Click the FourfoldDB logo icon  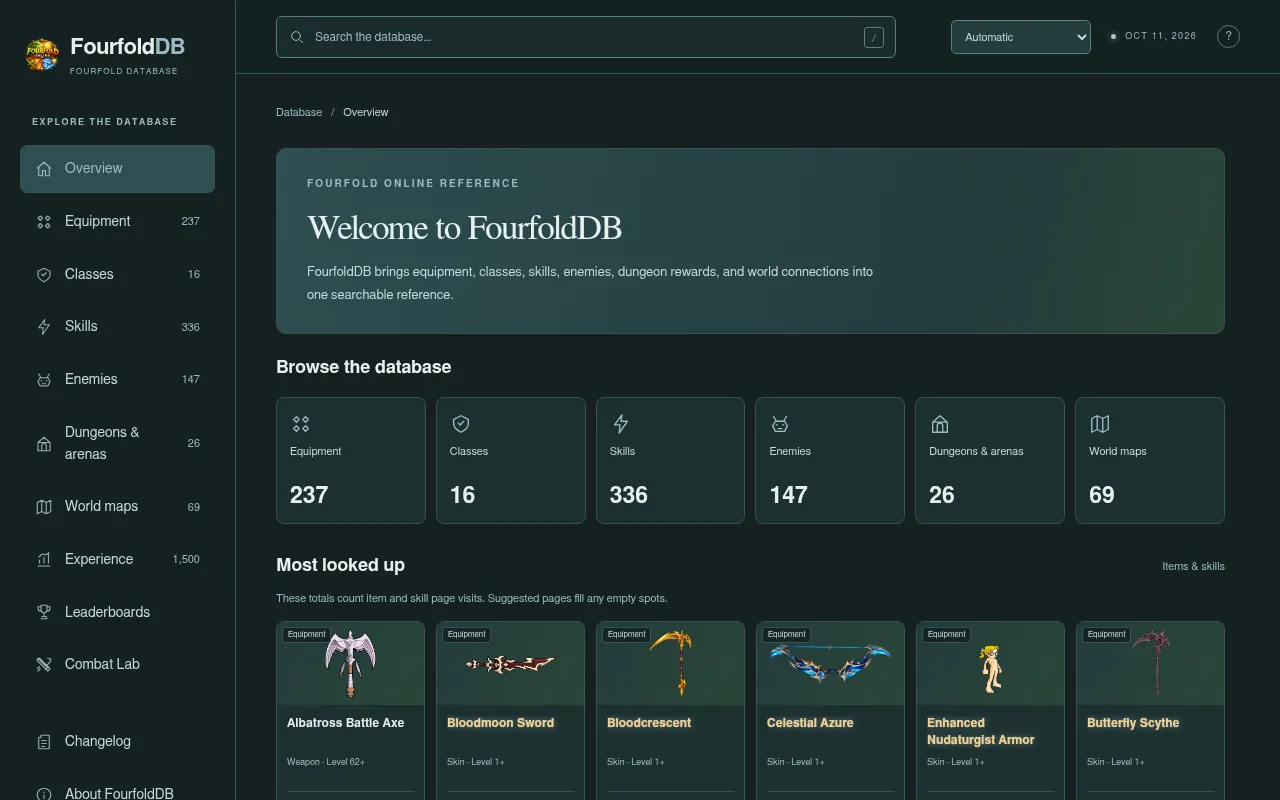click(x=42, y=54)
